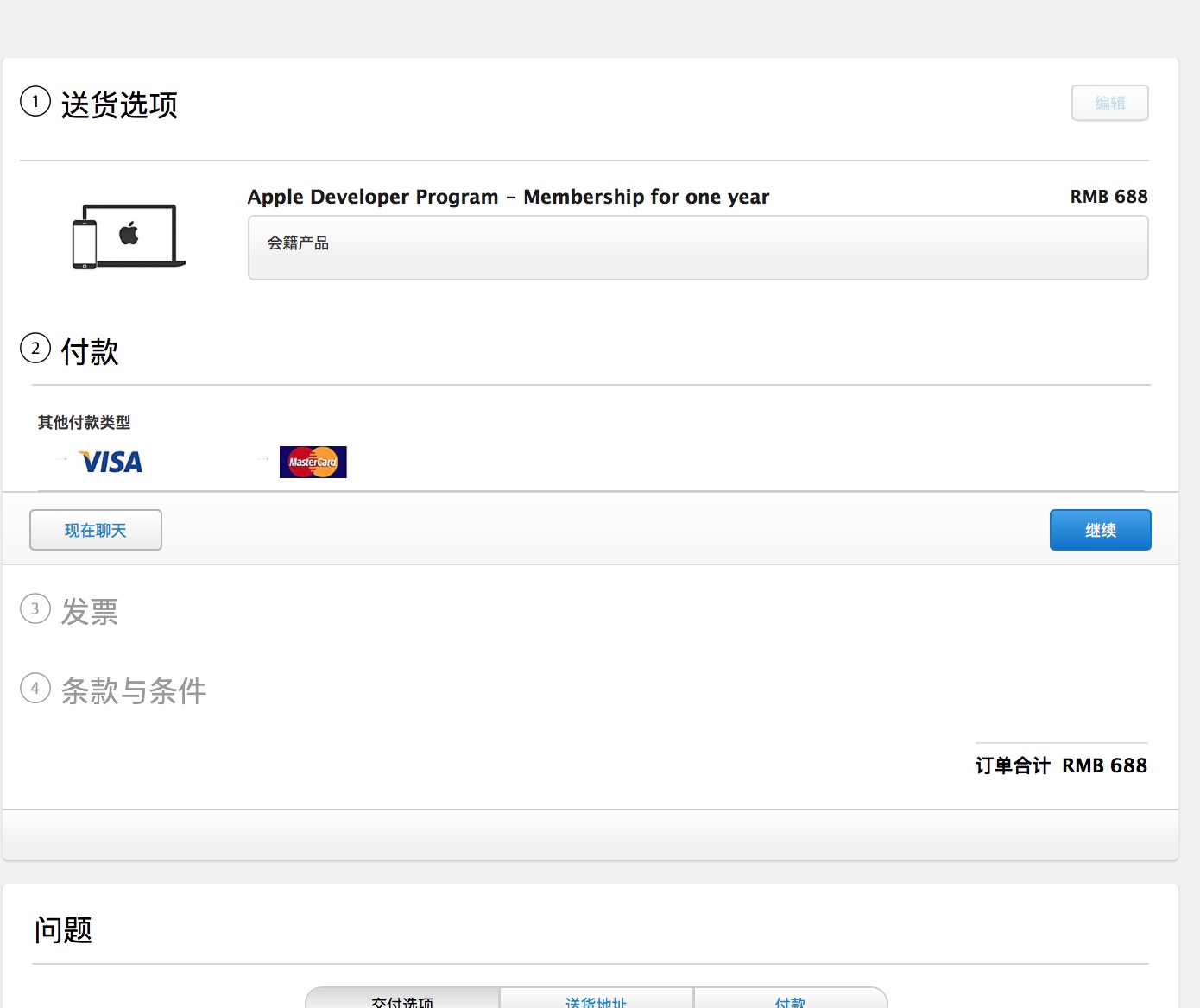Click the blue 继续 button
This screenshot has width=1200, height=1008.
(x=1101, y=530)
